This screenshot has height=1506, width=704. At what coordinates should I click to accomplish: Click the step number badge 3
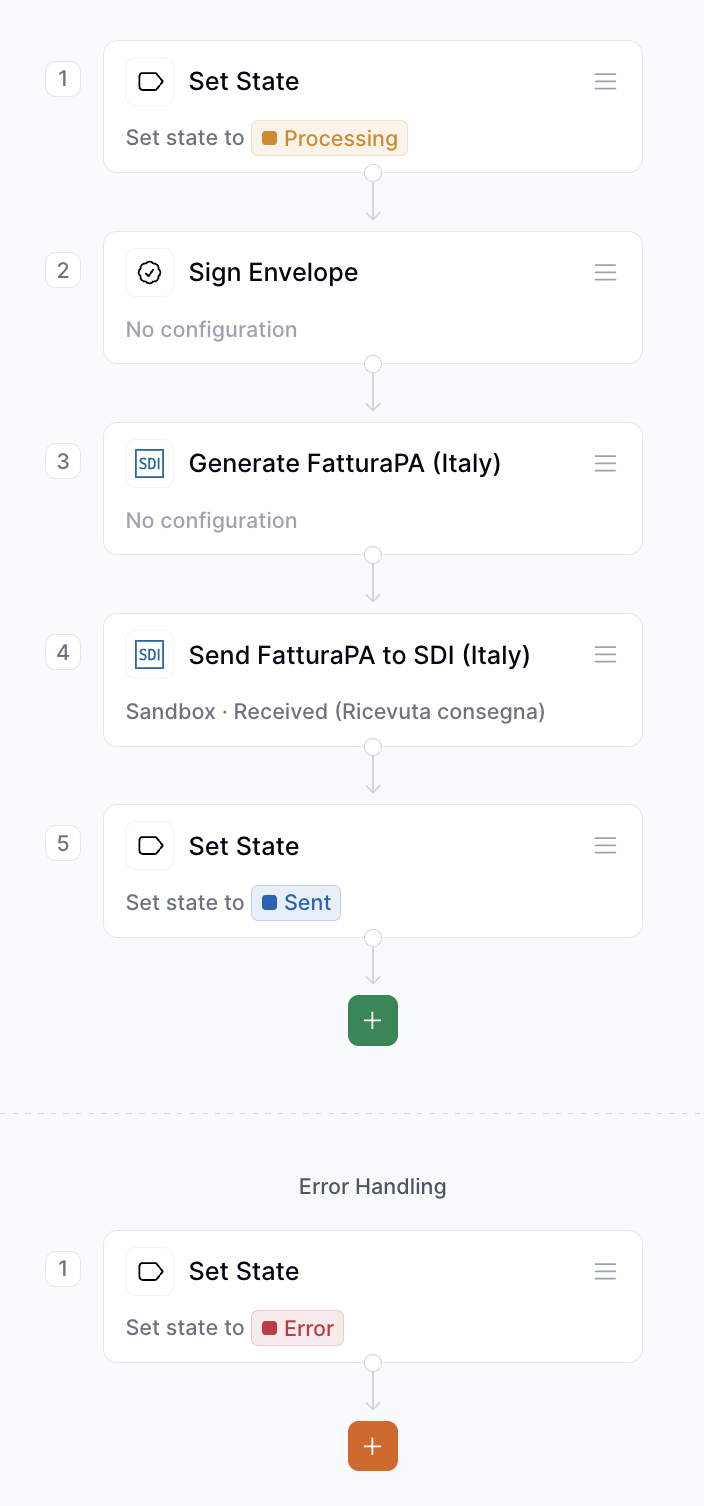click(x=63, y=461)
